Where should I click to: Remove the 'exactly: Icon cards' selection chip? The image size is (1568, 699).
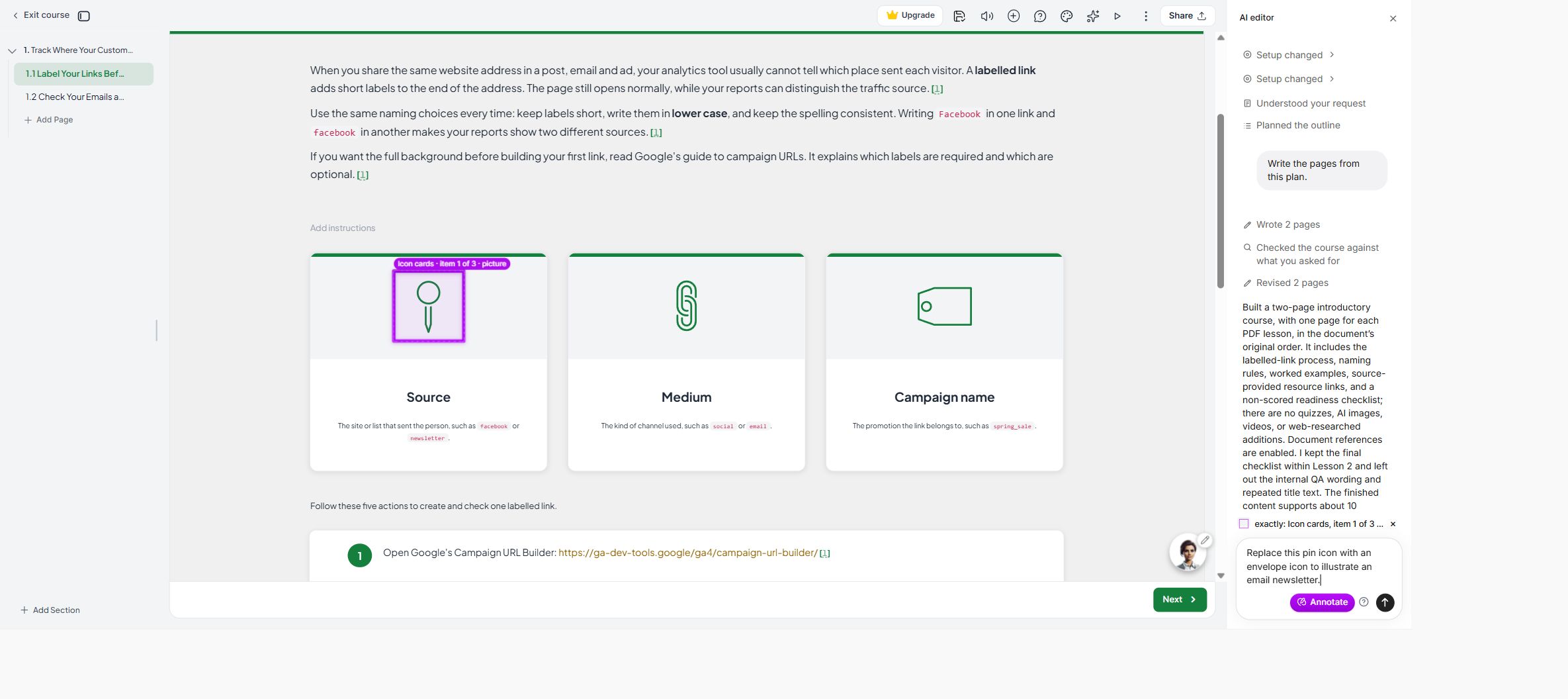point(1393,524)
